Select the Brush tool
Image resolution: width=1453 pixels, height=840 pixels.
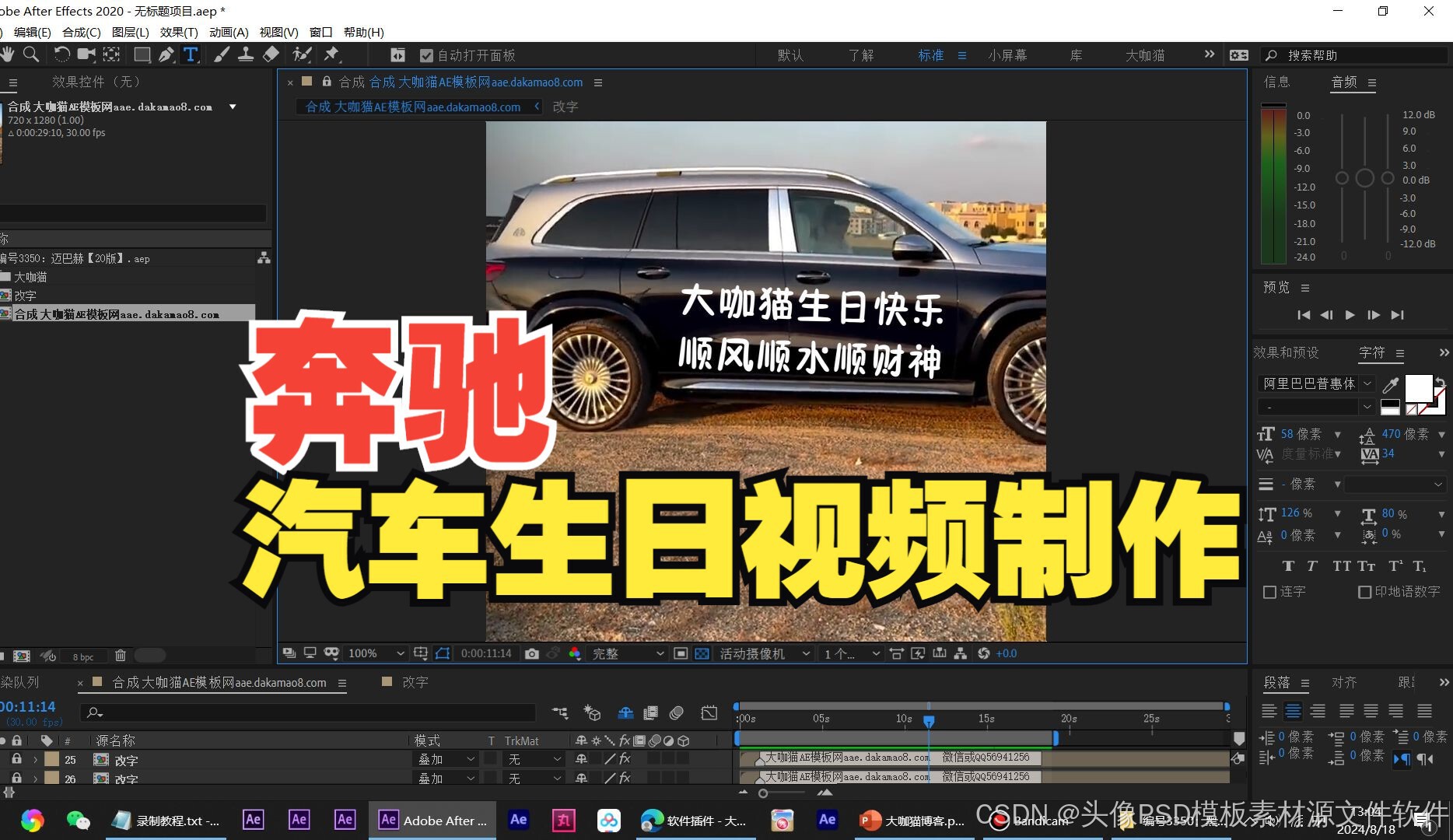(x=222, y=54)
